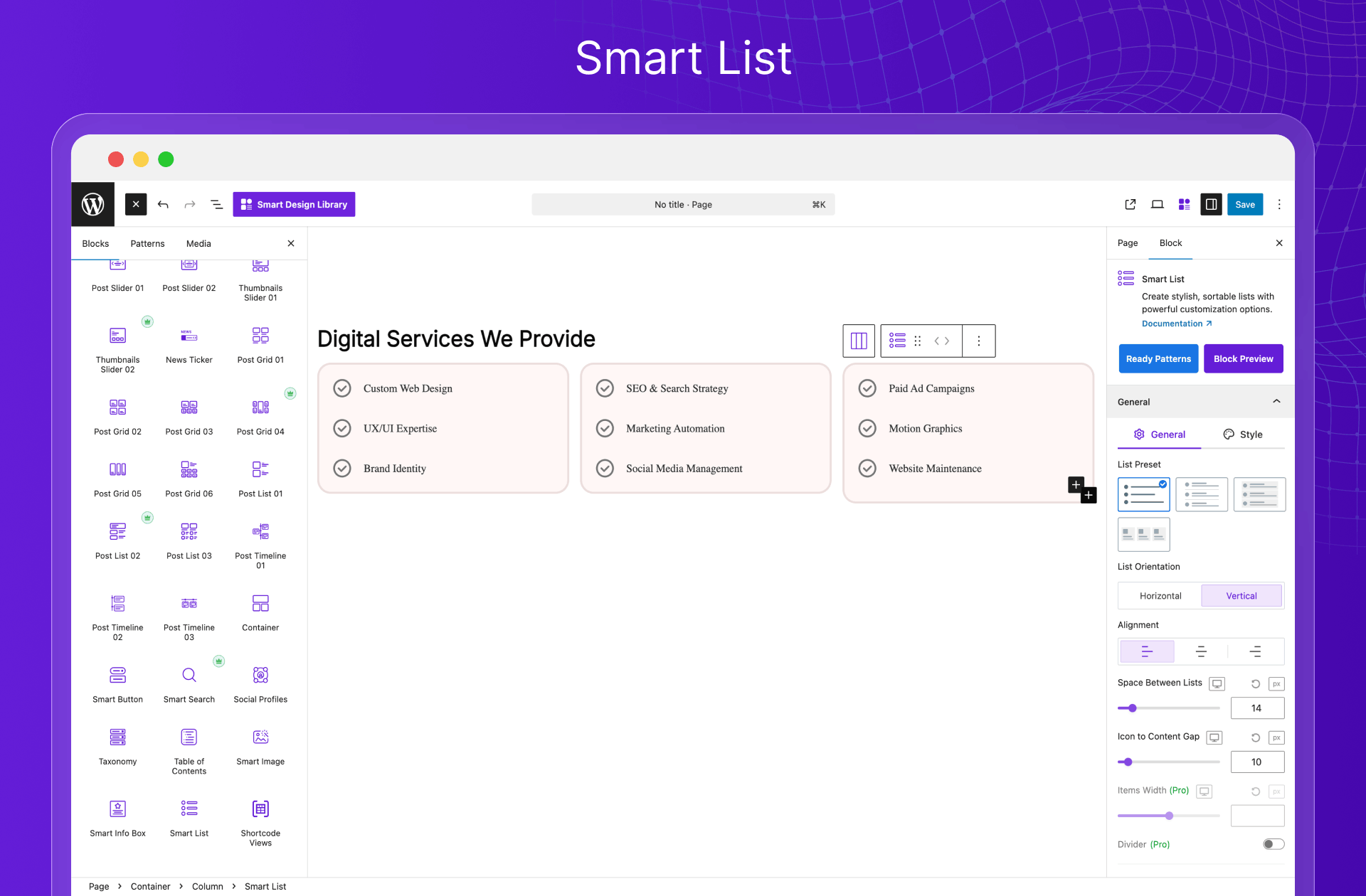Toggle the Divider (Pro) switch
1366x896 pixels.
click(1273, 844)
